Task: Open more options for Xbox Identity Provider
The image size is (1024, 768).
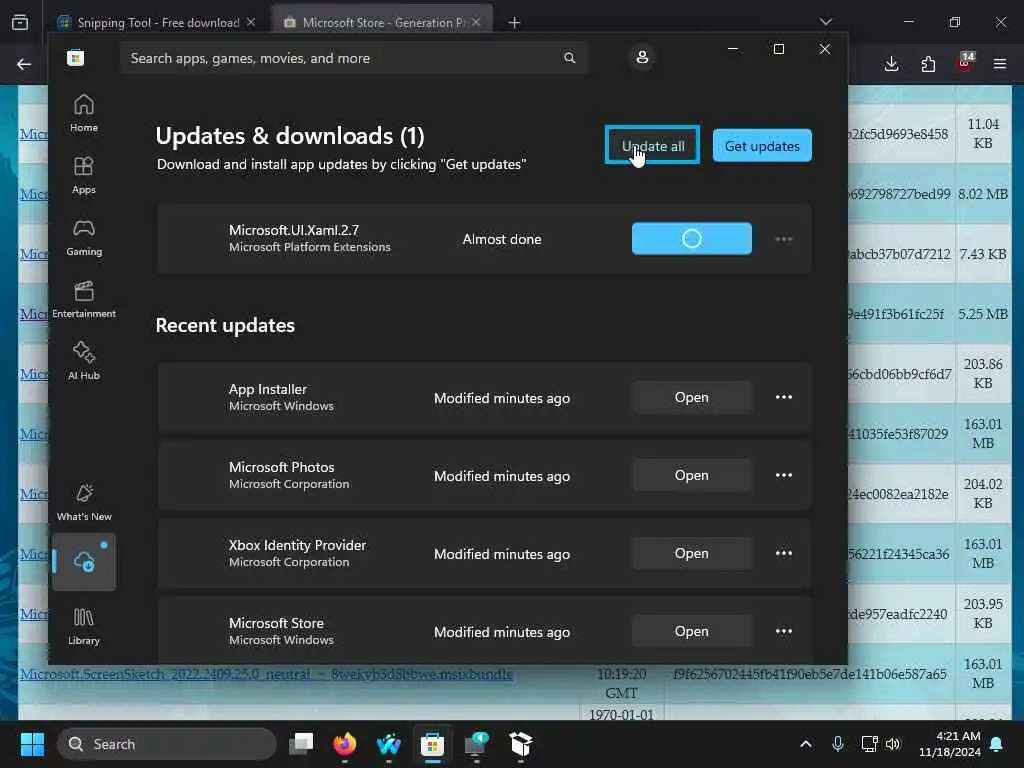Action: point(784,553)
